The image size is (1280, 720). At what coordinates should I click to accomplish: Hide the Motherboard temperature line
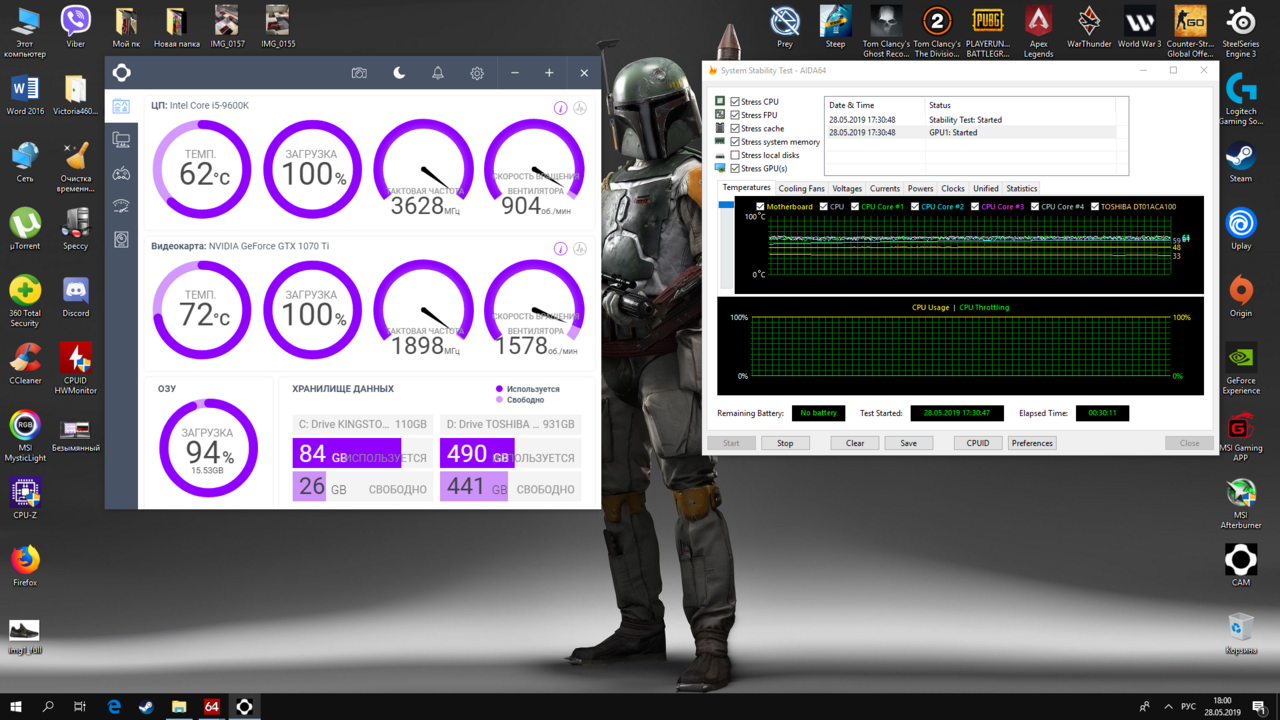click(x=760, y=207)
